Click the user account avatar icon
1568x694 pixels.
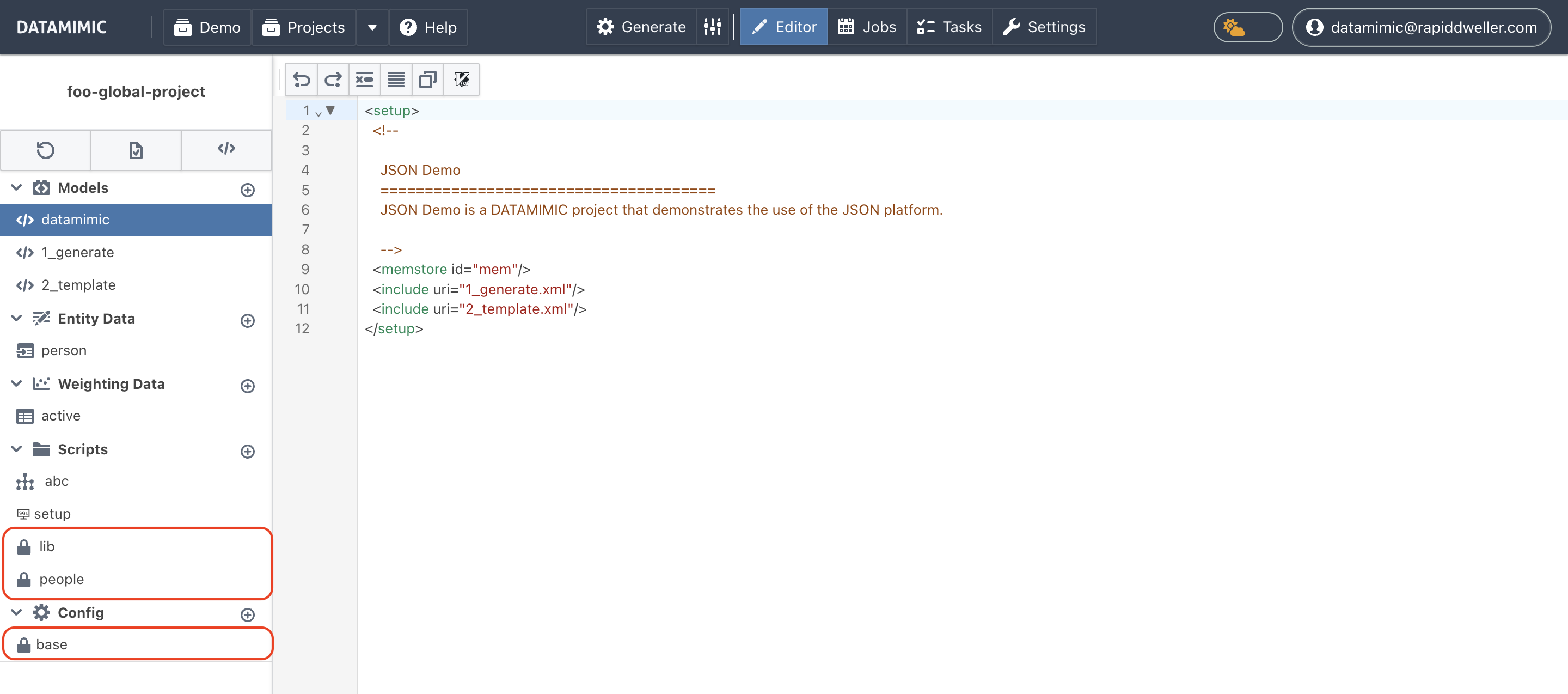pyautogui.click(x=1315, y=27)
